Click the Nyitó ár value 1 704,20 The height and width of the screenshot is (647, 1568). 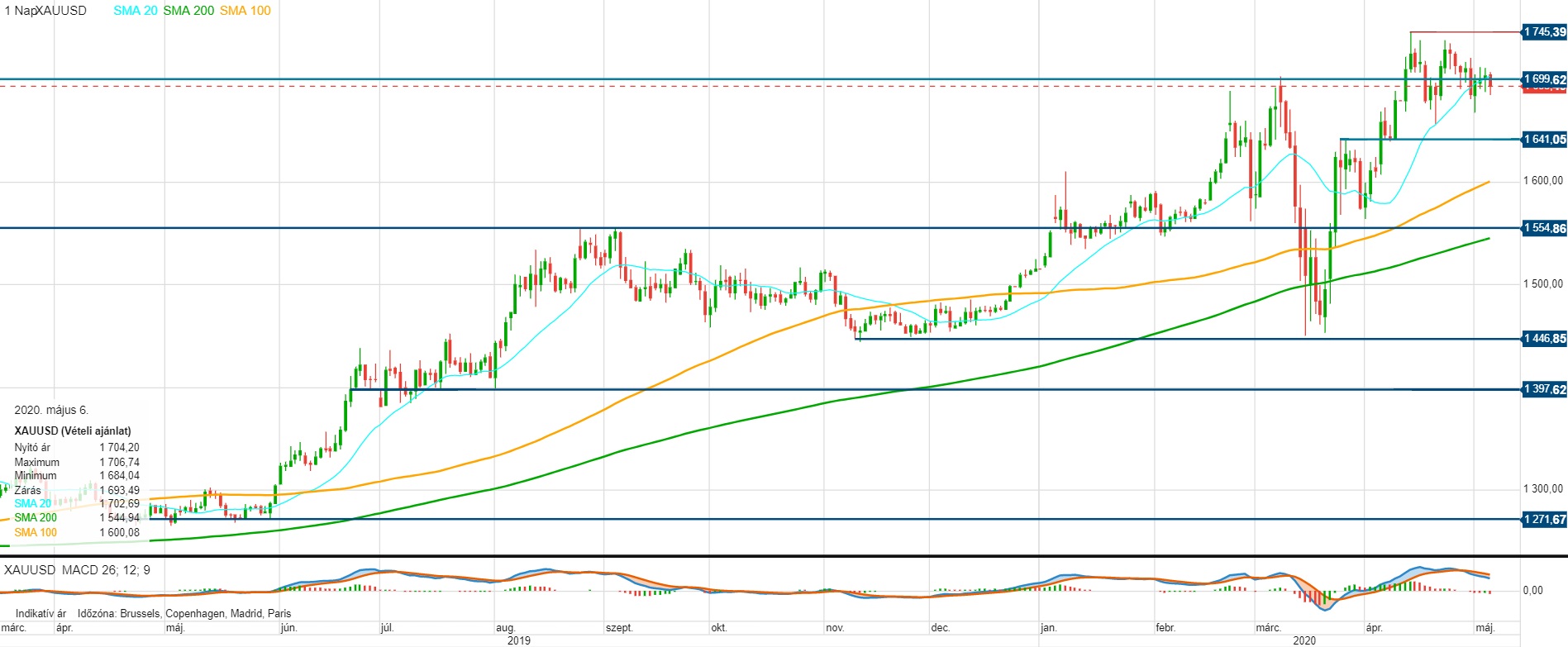click(120, 448)
